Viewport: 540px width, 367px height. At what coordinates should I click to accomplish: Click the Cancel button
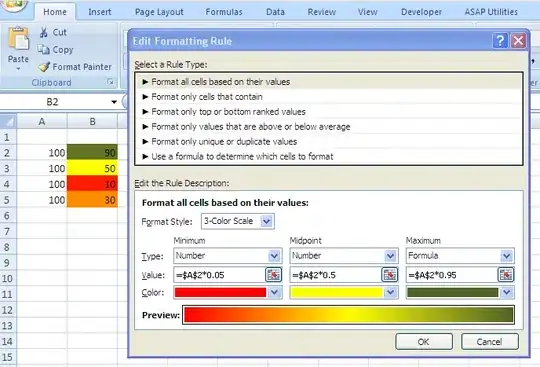tap(489, 342)
